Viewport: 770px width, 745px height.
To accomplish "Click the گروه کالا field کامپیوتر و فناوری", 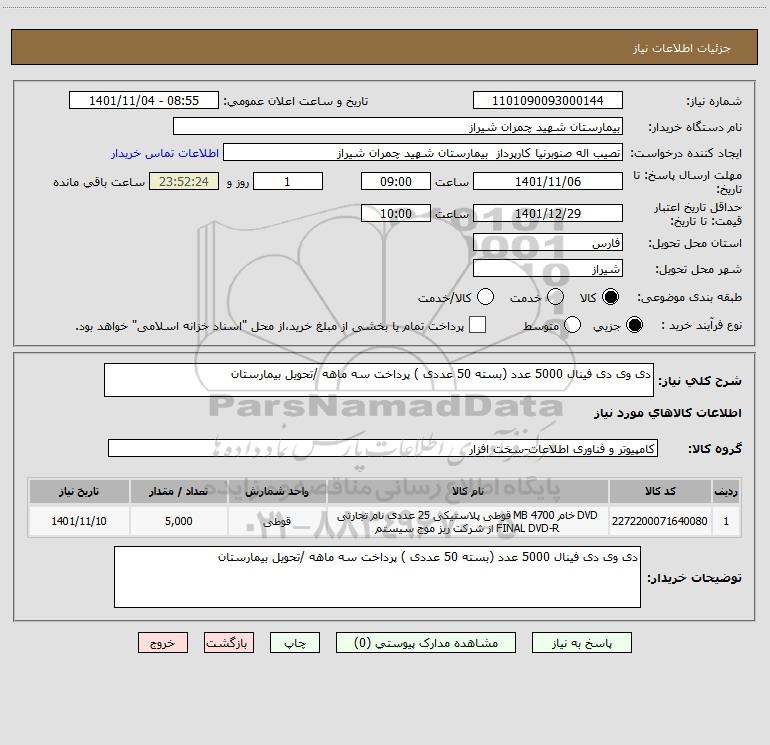I will (x=383, y=448).
